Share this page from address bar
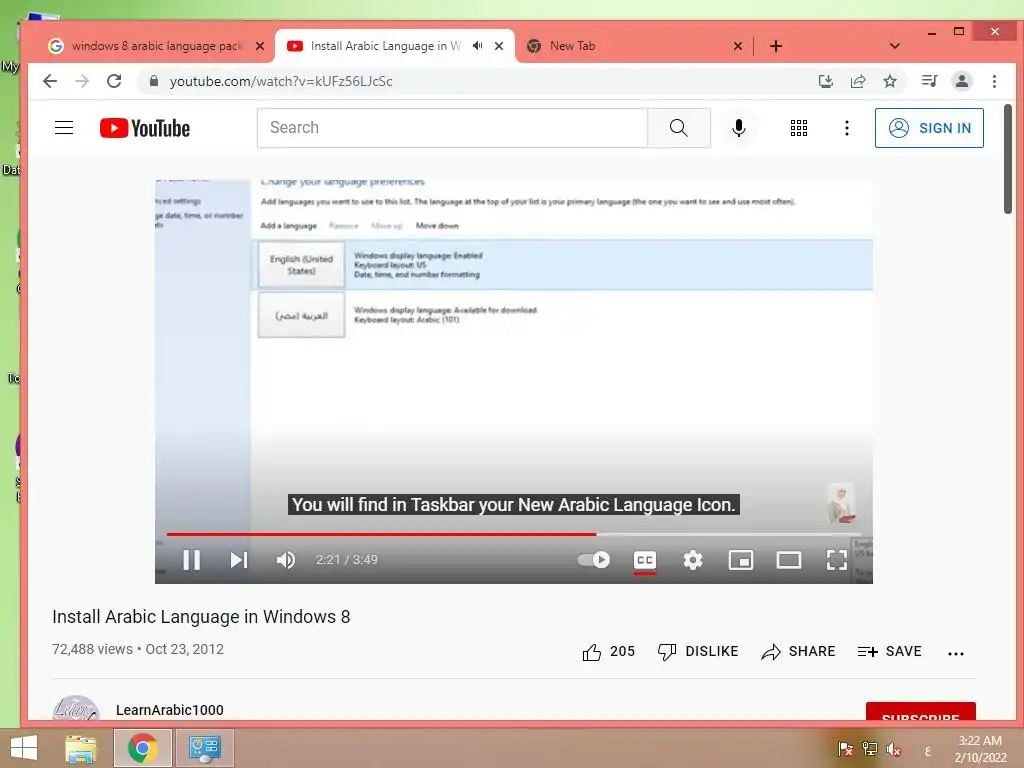 pyautogui.click(x=858, y=81)
